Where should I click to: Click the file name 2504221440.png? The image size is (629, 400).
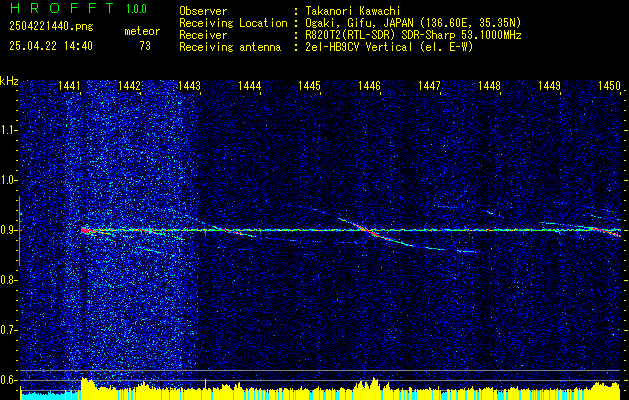pos(51,27)
